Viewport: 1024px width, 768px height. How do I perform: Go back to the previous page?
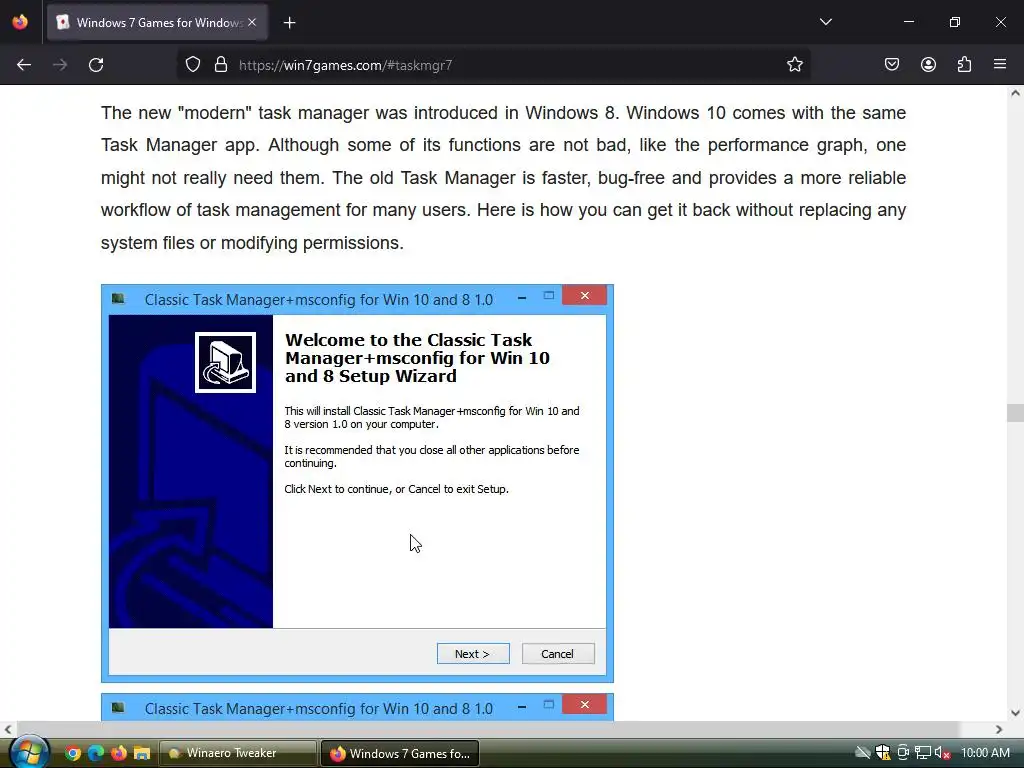coord(24,65)
